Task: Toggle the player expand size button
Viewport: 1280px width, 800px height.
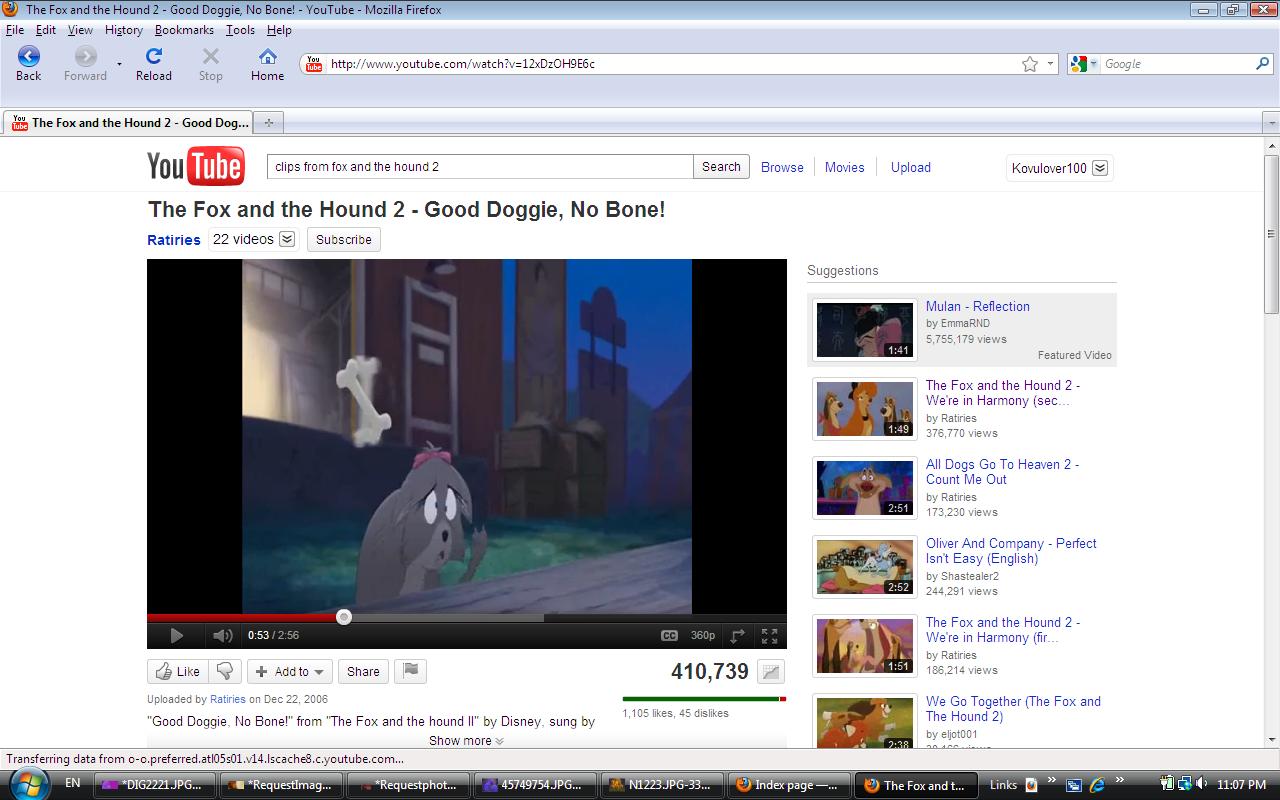Action: (x=738, y=635)
